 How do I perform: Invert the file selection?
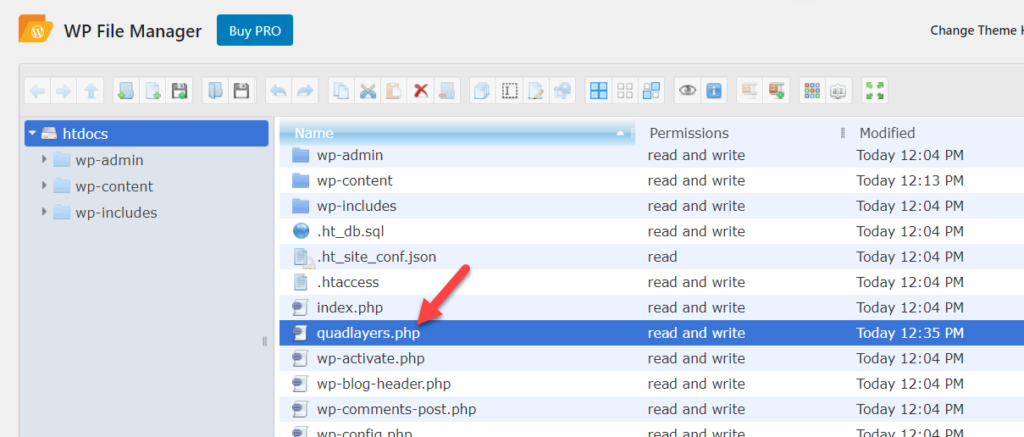pos(651,91)
